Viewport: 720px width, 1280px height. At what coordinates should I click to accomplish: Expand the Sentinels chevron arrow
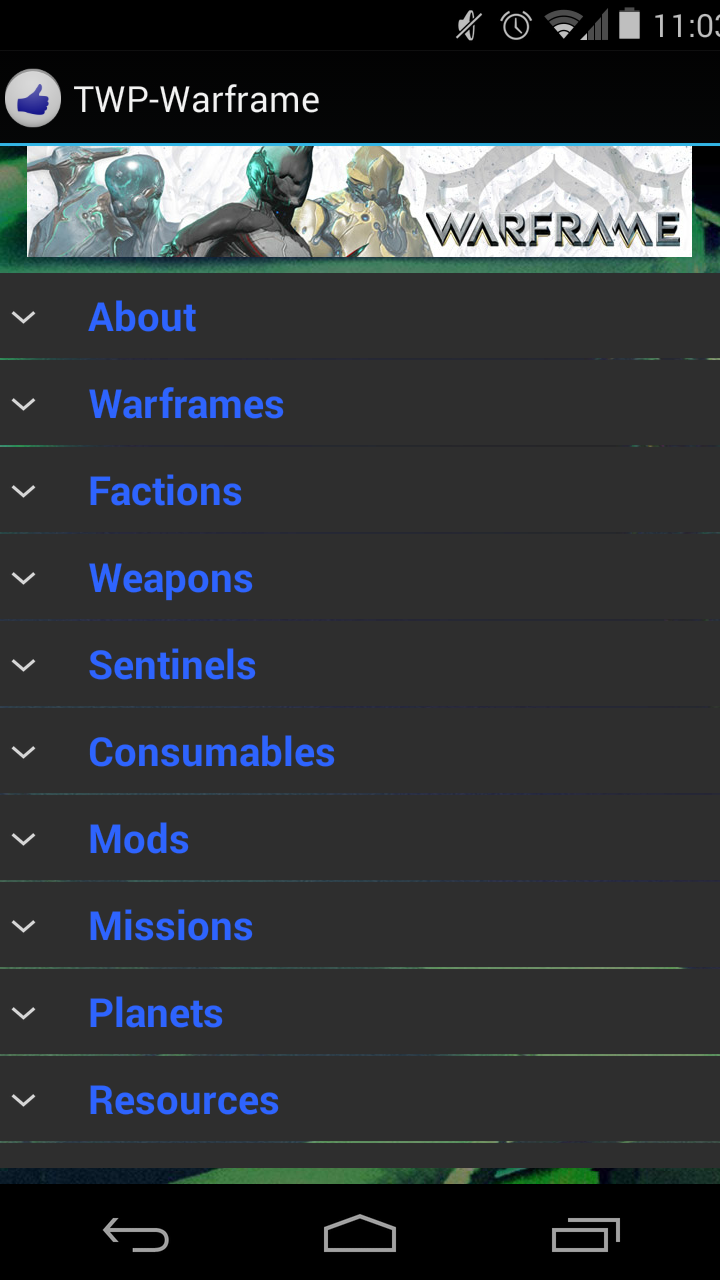click(x=24, y=665)
